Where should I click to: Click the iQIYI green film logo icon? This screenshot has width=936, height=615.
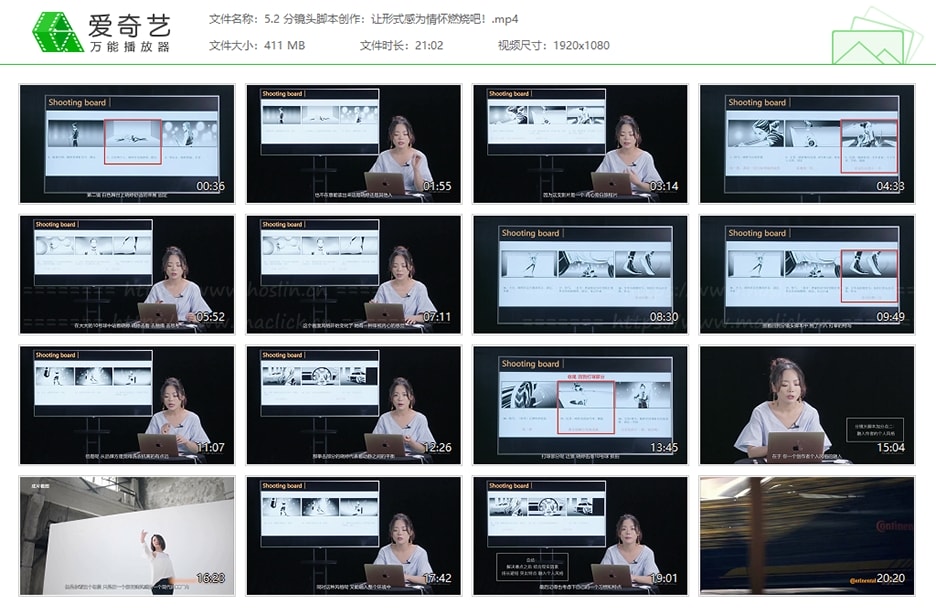coord(57,32)
